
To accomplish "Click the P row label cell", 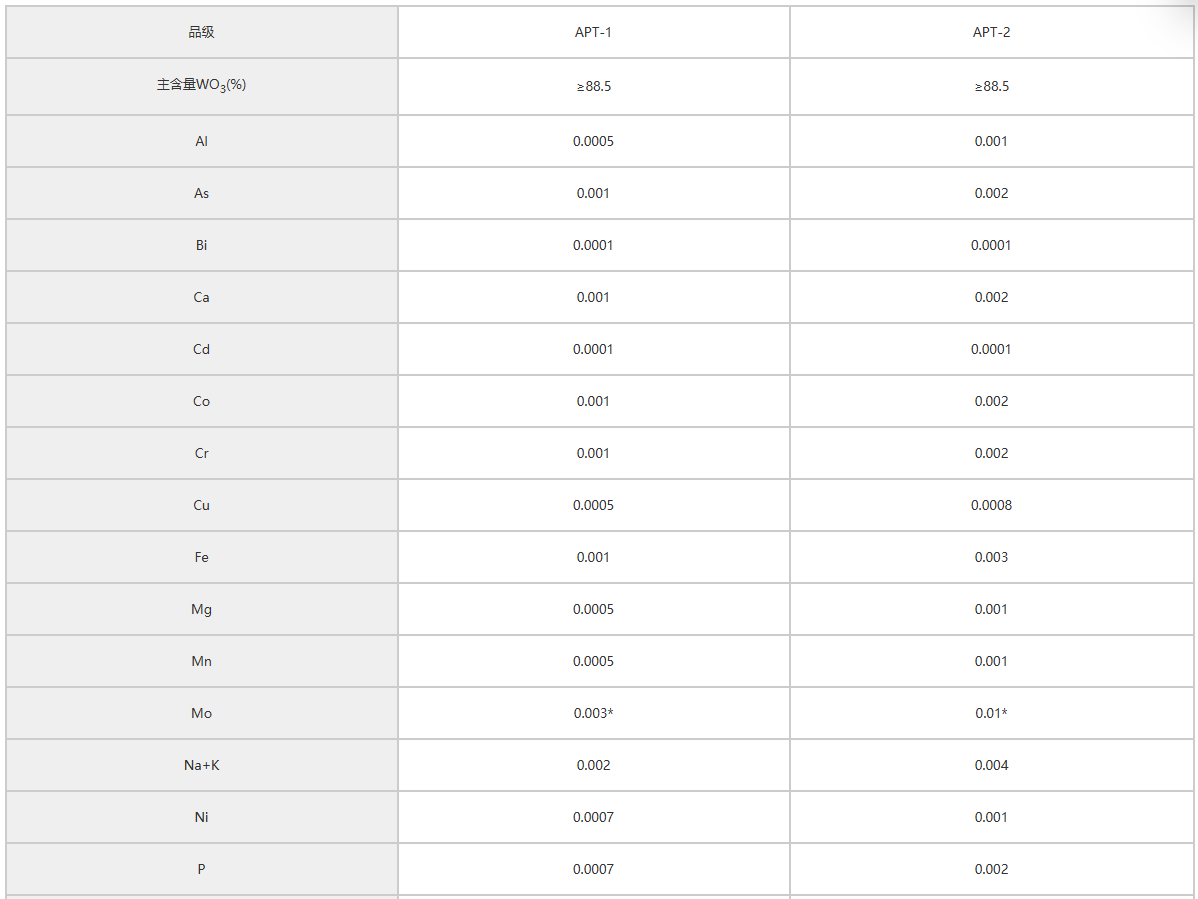I will pos(202,868).
